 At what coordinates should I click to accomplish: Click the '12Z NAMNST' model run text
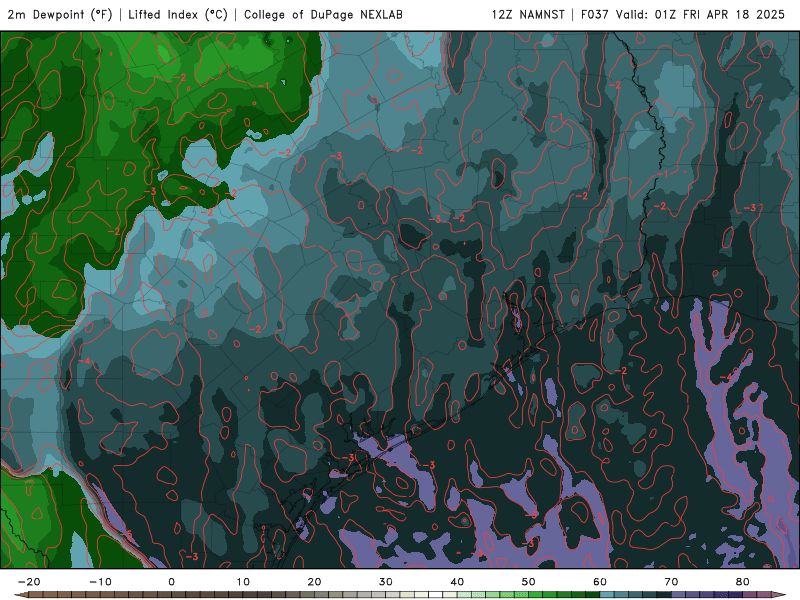click(x=528, y=15)
